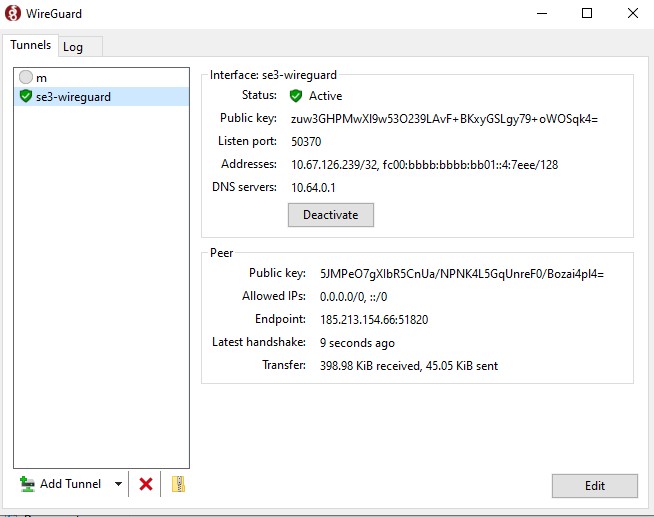Maximize the WireGuard window

(587, 14)
